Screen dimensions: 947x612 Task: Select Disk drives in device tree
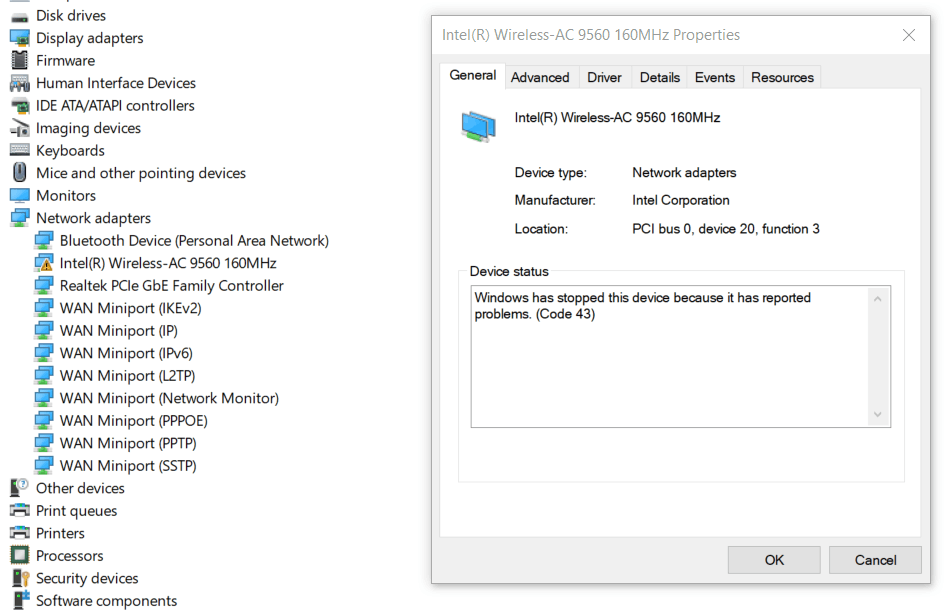71,16
